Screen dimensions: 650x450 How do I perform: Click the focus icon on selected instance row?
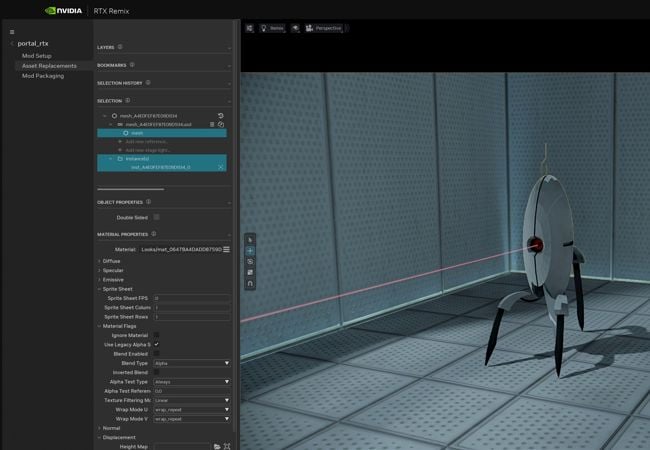221,167
